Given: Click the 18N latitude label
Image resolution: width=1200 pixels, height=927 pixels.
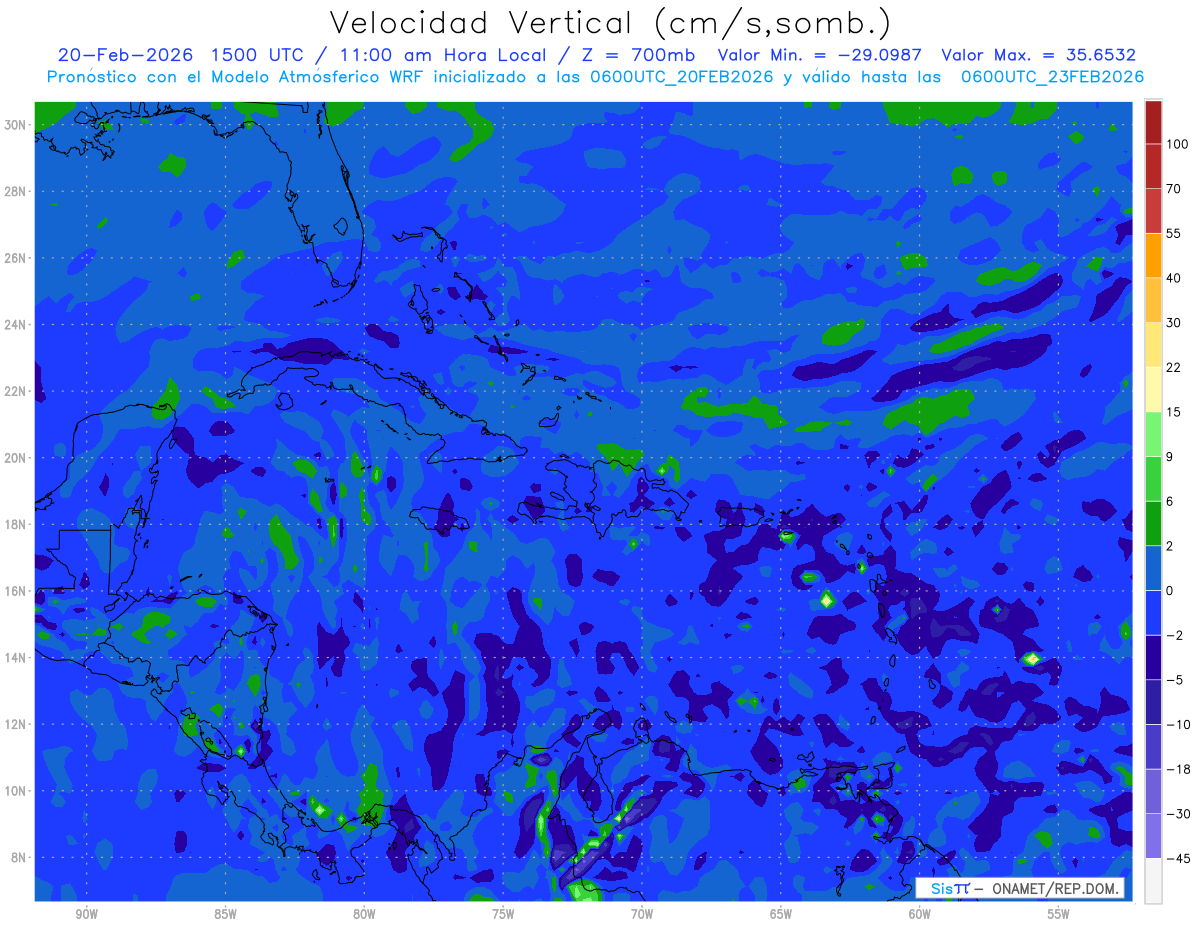Looking at the screenshot, I should pyautogui.click(x=17, y=524).
